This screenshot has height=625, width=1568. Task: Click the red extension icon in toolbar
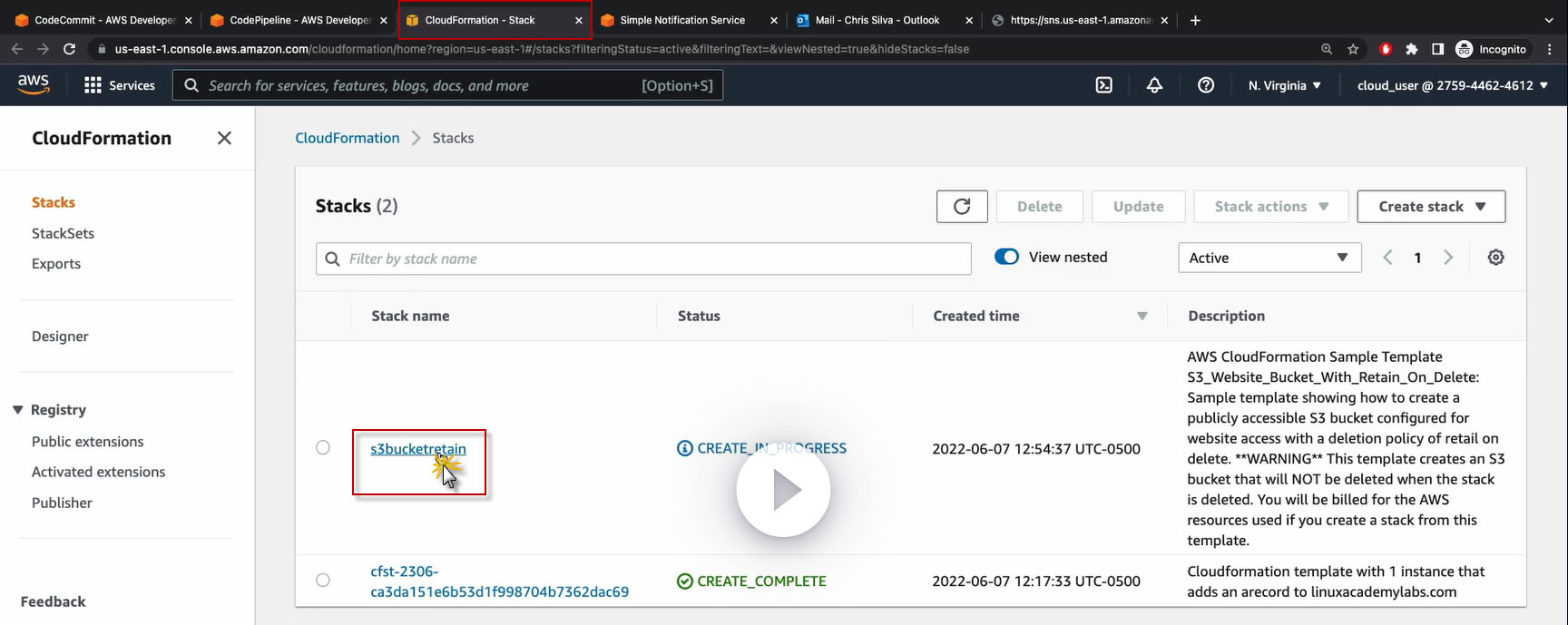click(x=1386, y=49)
